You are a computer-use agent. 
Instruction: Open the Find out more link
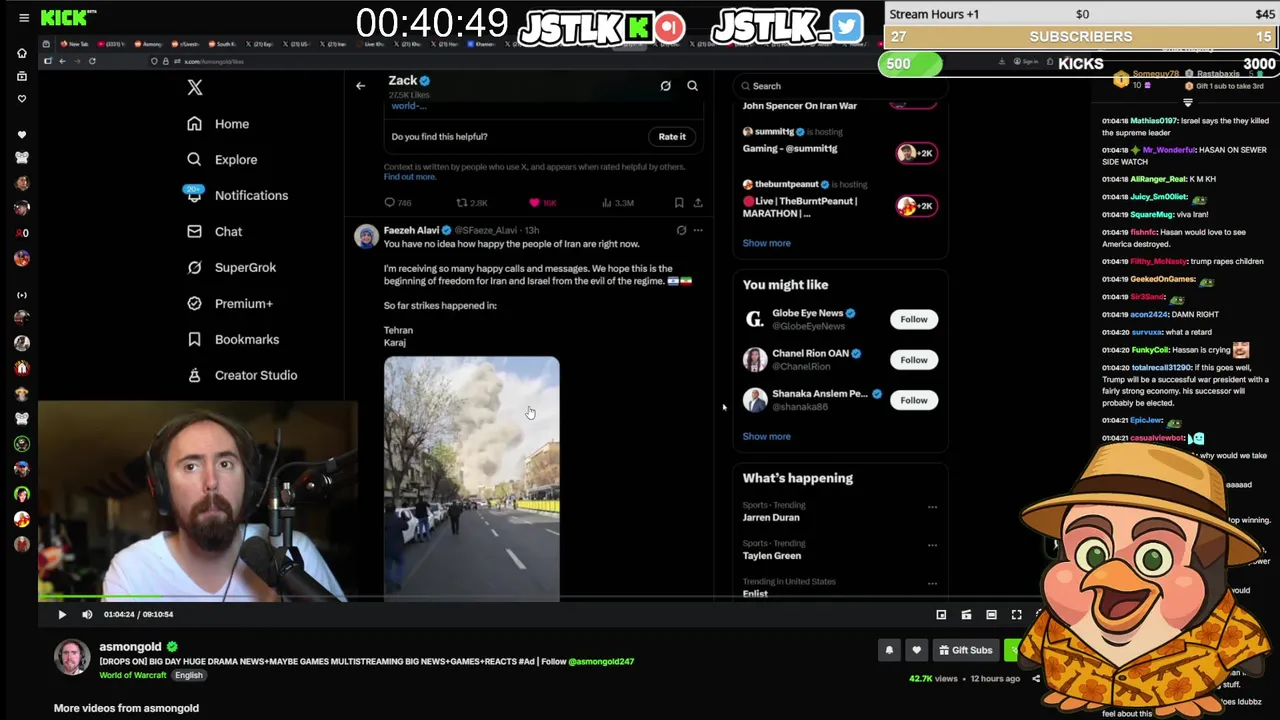click(410, 177)
